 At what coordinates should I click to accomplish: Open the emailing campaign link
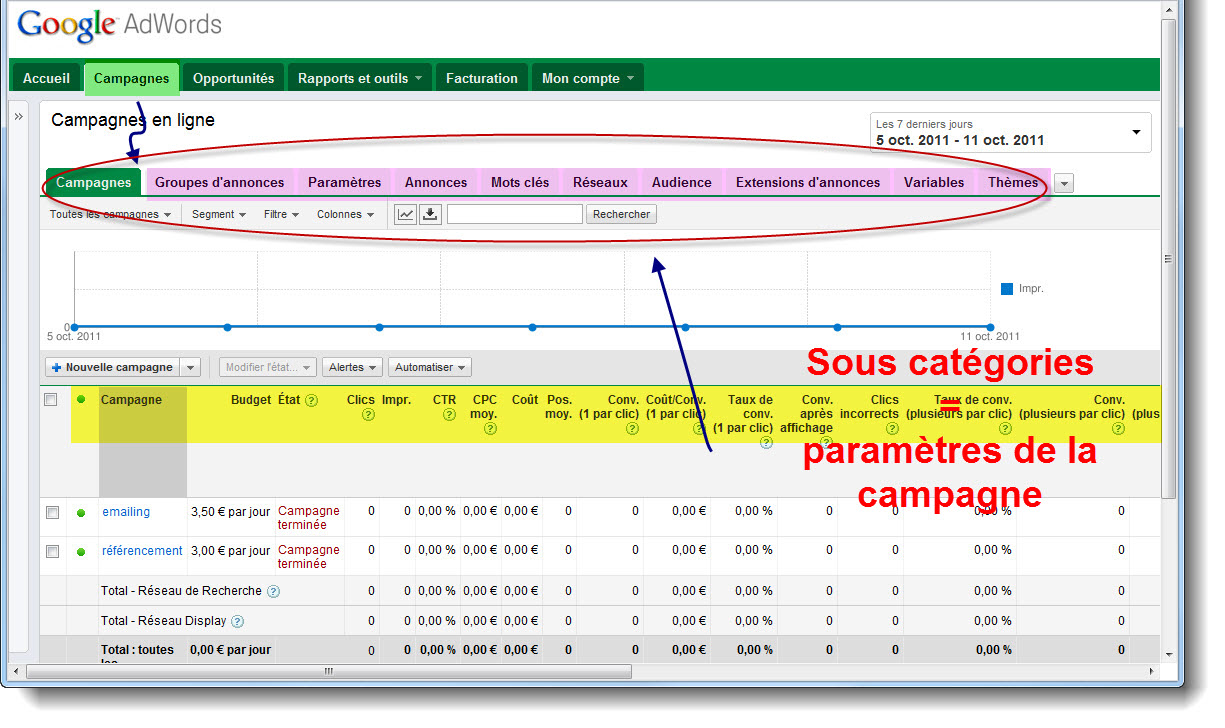[x=126, y=512]
